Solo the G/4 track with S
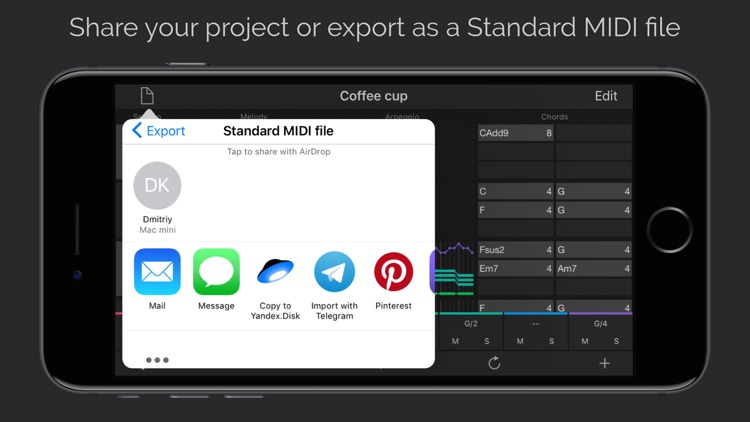The width and height of the screenshot is (750, 422). tap(616, 341)
